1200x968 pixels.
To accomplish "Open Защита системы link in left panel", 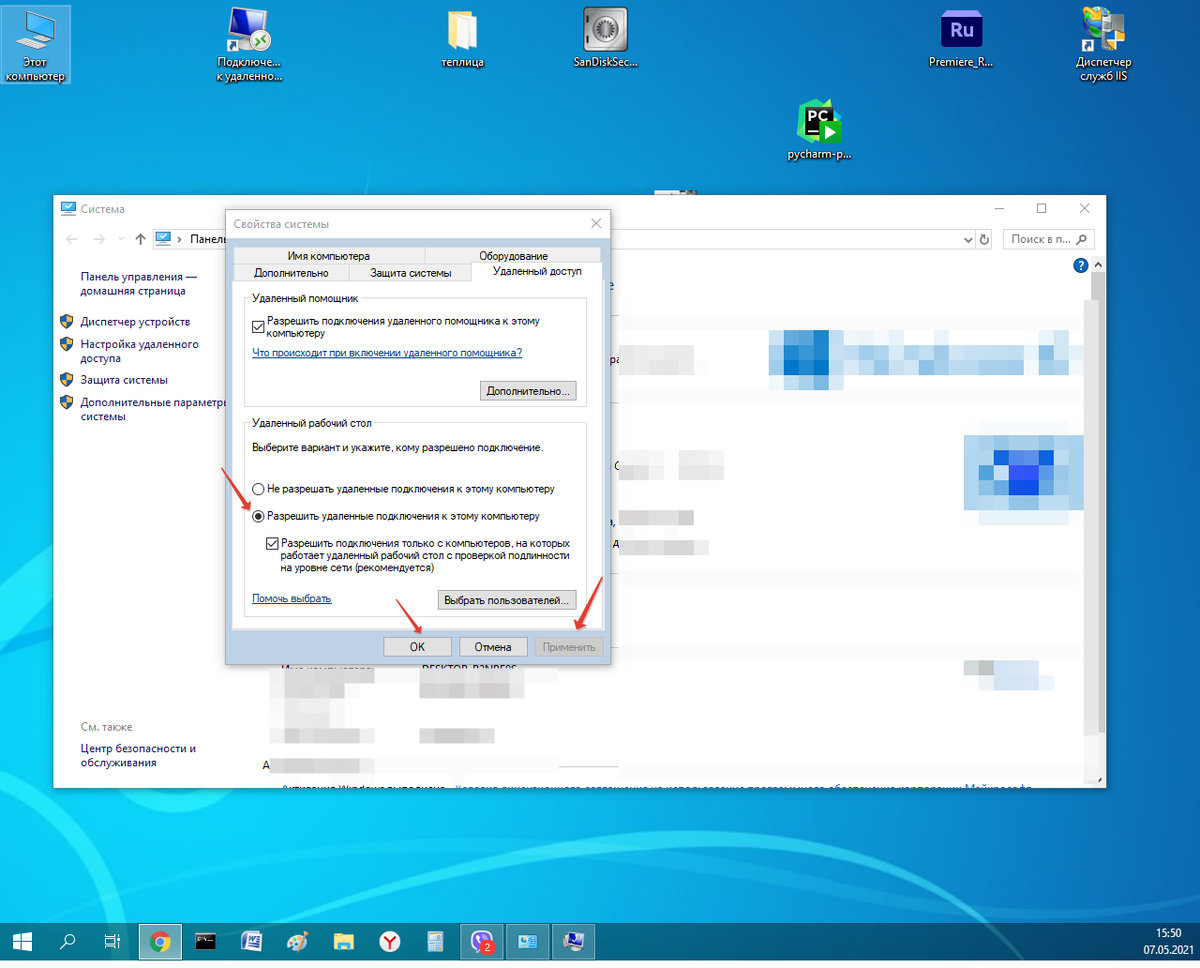I will click(124, 380).
